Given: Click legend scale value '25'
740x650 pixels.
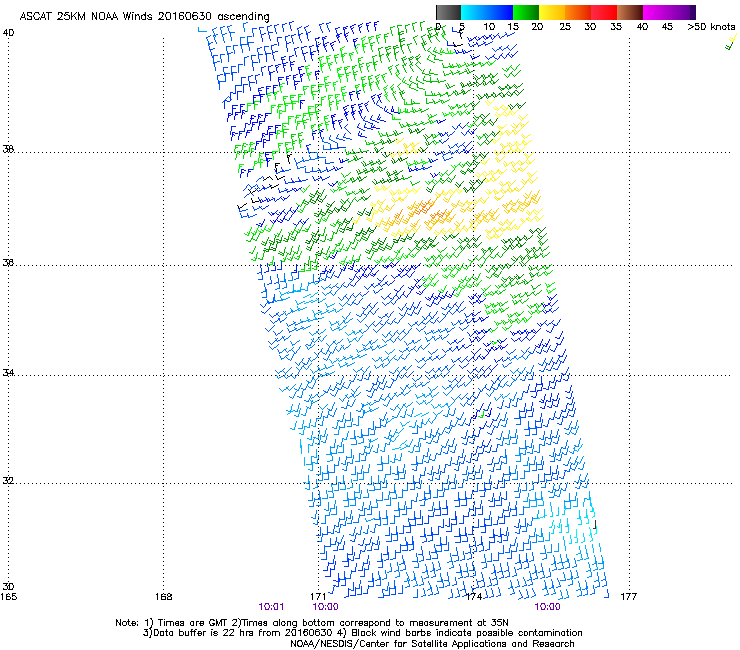Looking at the screenshot, I should coord(565,27).
